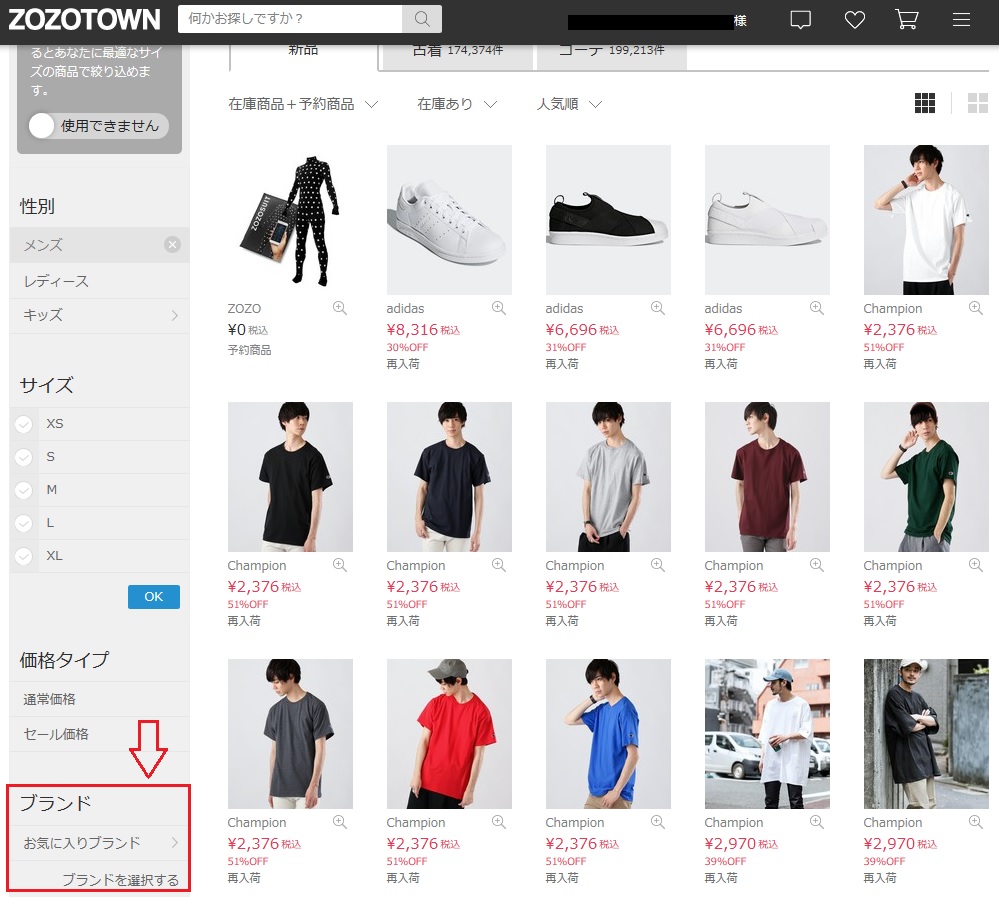Open the shopping cart icon
This screenshot has width=999, height=897.
click(907, 19)
